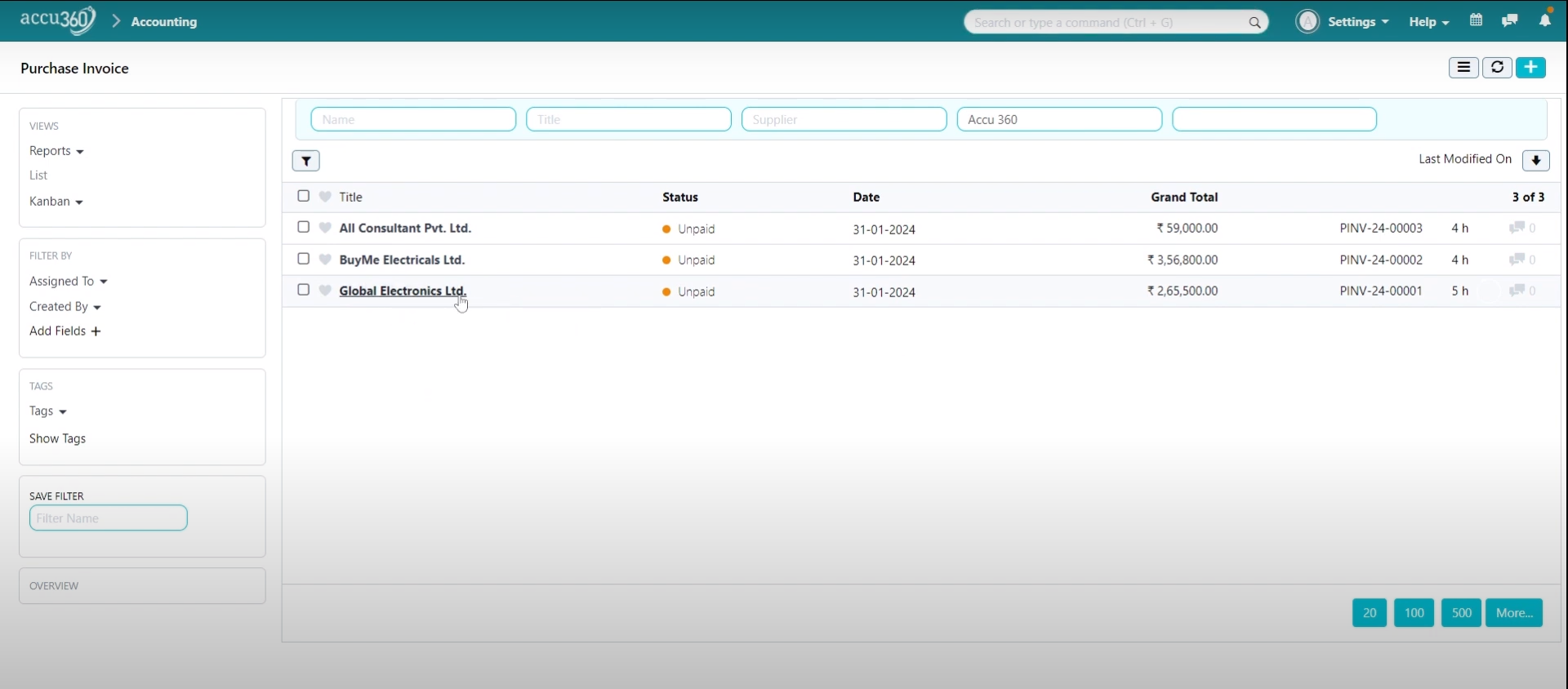The image size is (1568, 689).
Task: Open BuyMe Electricals Ltd. invoice
Action: [x=402, y=260]
